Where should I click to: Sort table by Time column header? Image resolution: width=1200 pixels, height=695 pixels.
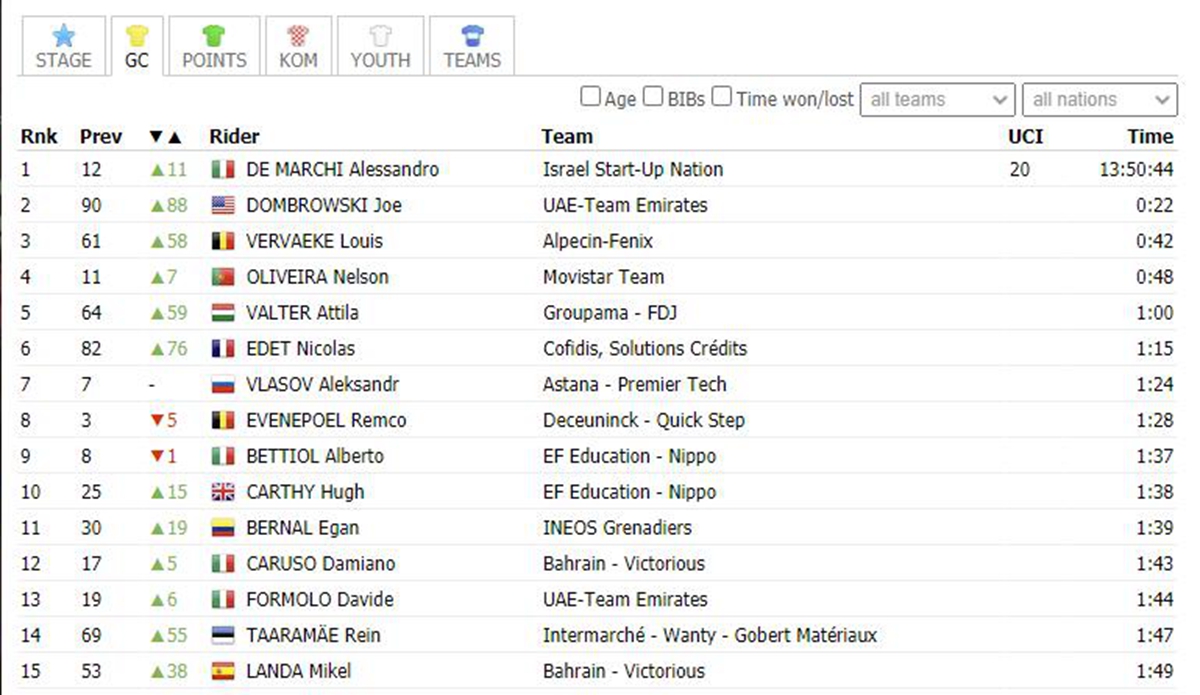click(x=1150, y=137)
